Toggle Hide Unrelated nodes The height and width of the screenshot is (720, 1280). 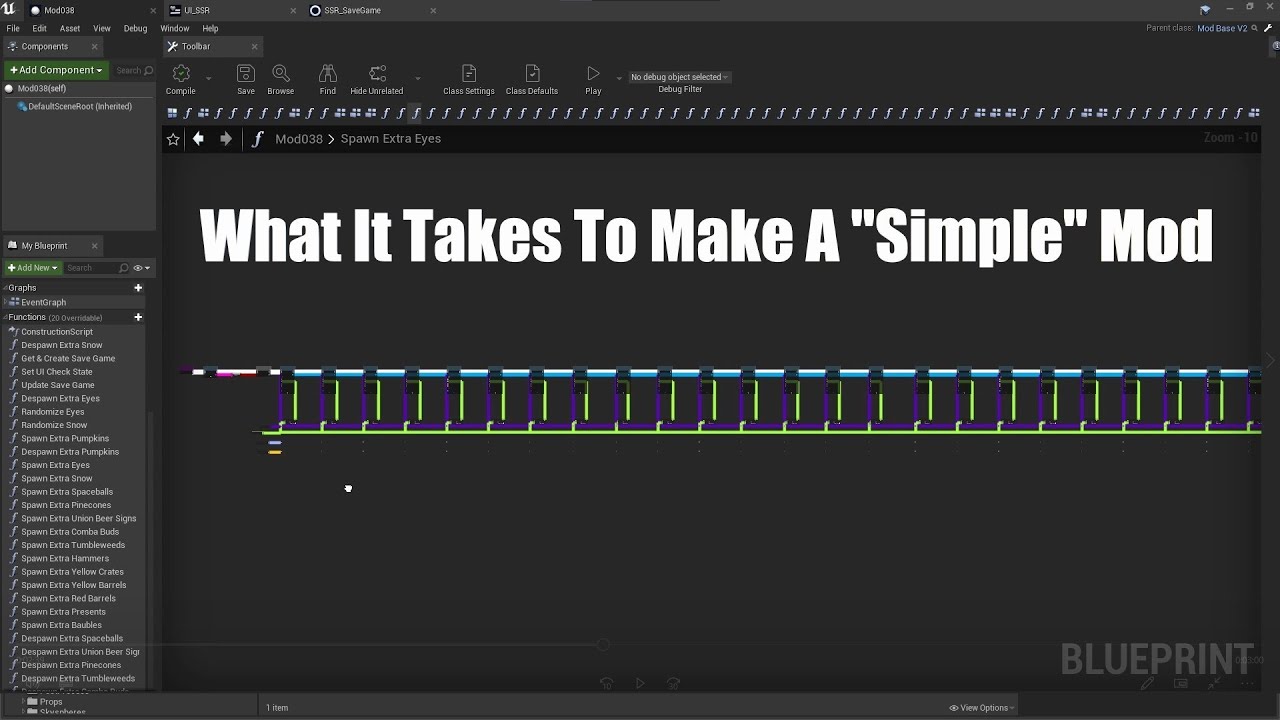377,79
